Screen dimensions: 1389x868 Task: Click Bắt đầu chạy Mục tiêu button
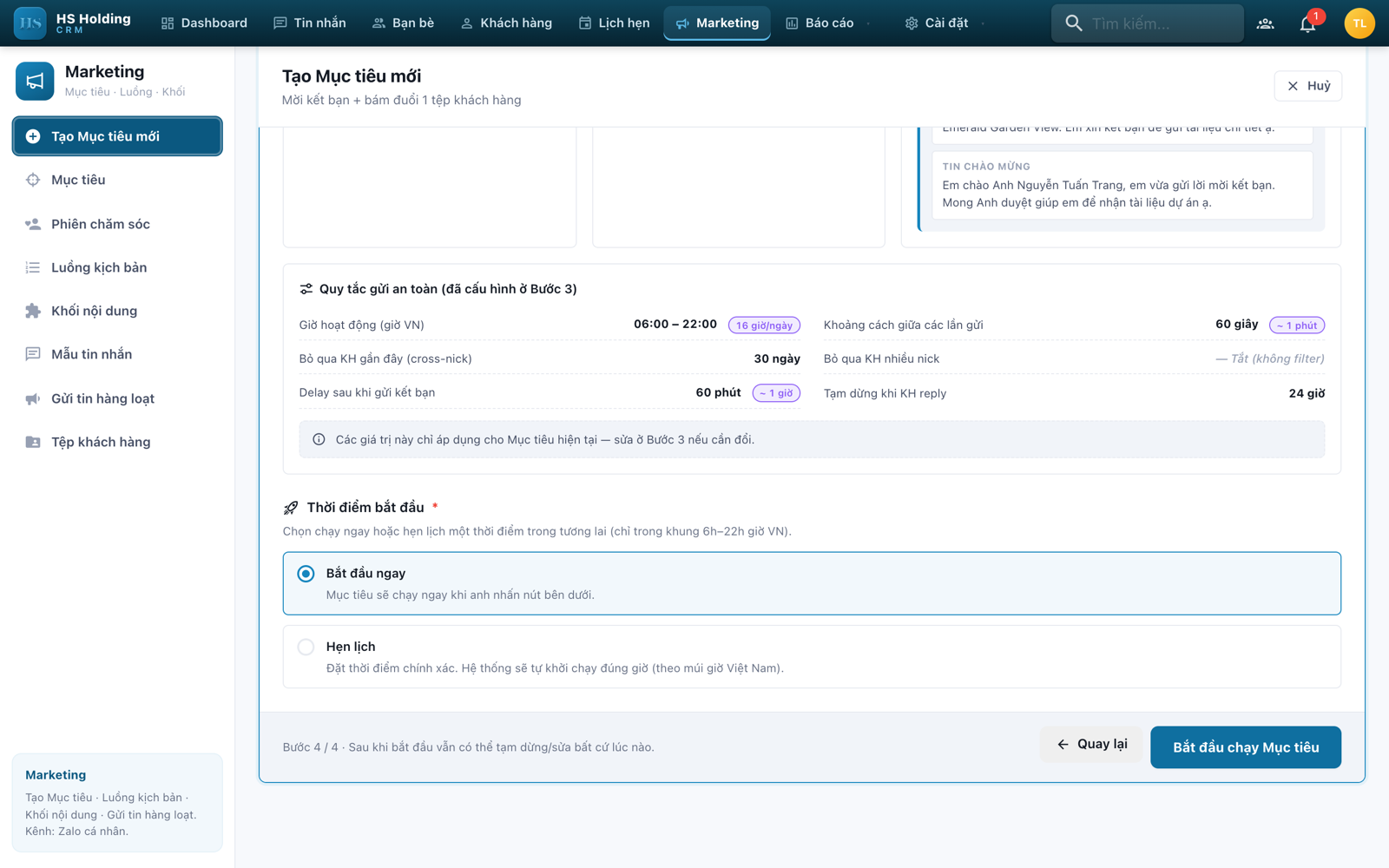click(x=1245, y=747)
